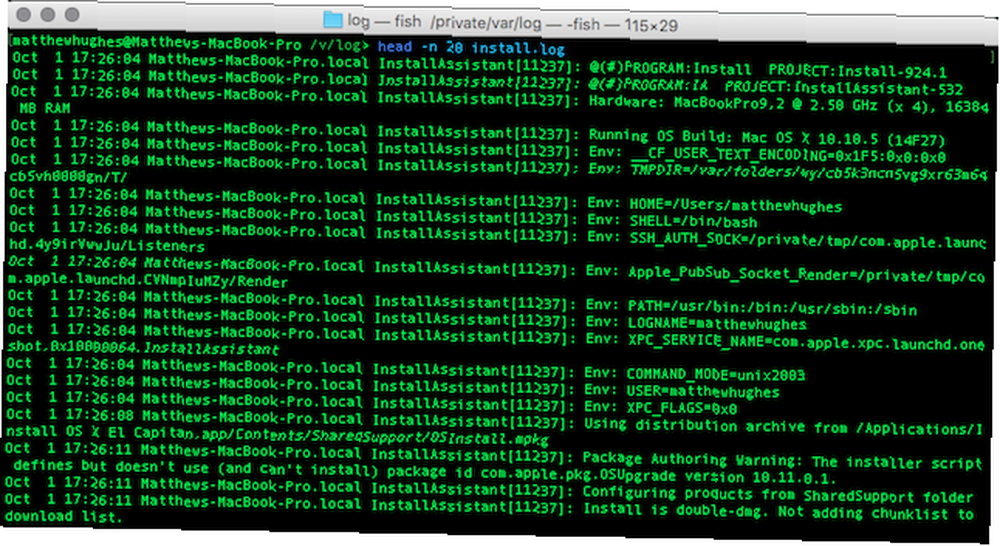This screenshot has width=1000, height=546.
Task: Click the 'com.apple.pkg.OSUpgrade version 10.11.0.1' text
Action: 658,476
